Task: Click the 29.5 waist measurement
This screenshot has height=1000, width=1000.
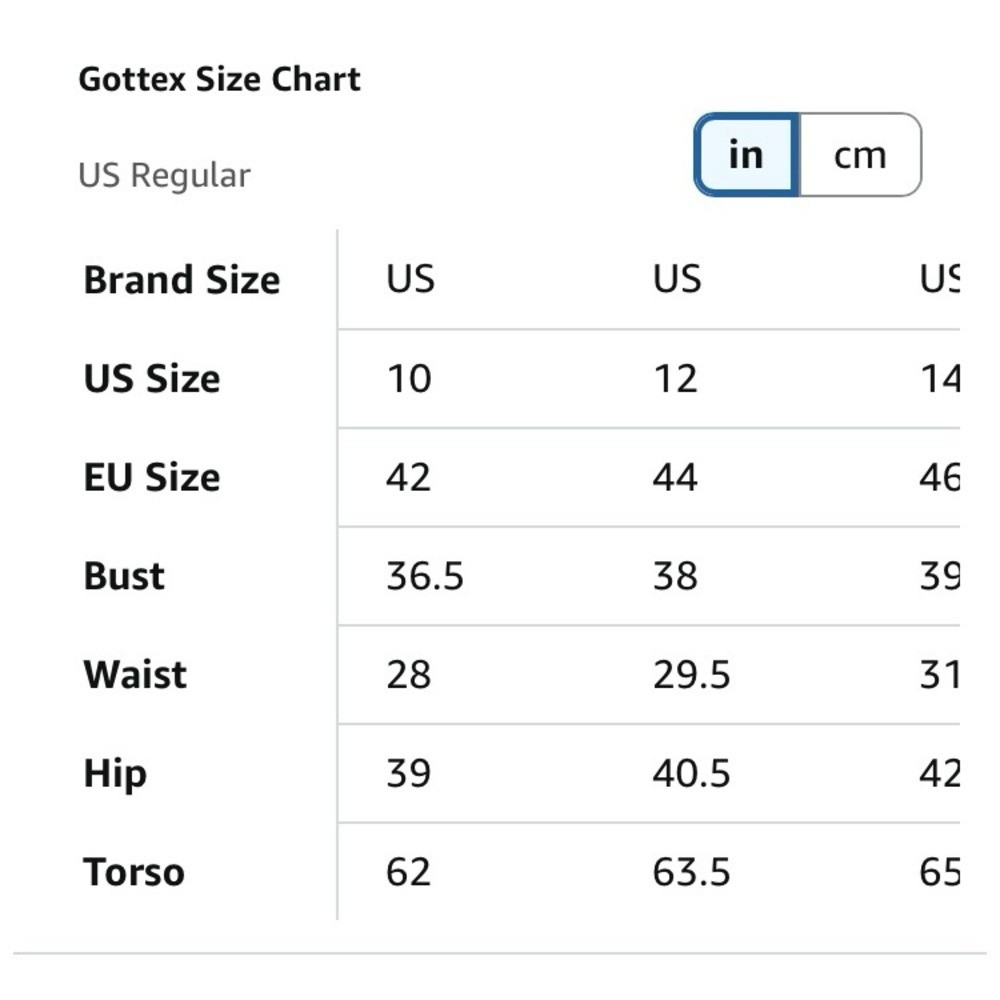Action: pyautogui.click(x=691, y=674)
